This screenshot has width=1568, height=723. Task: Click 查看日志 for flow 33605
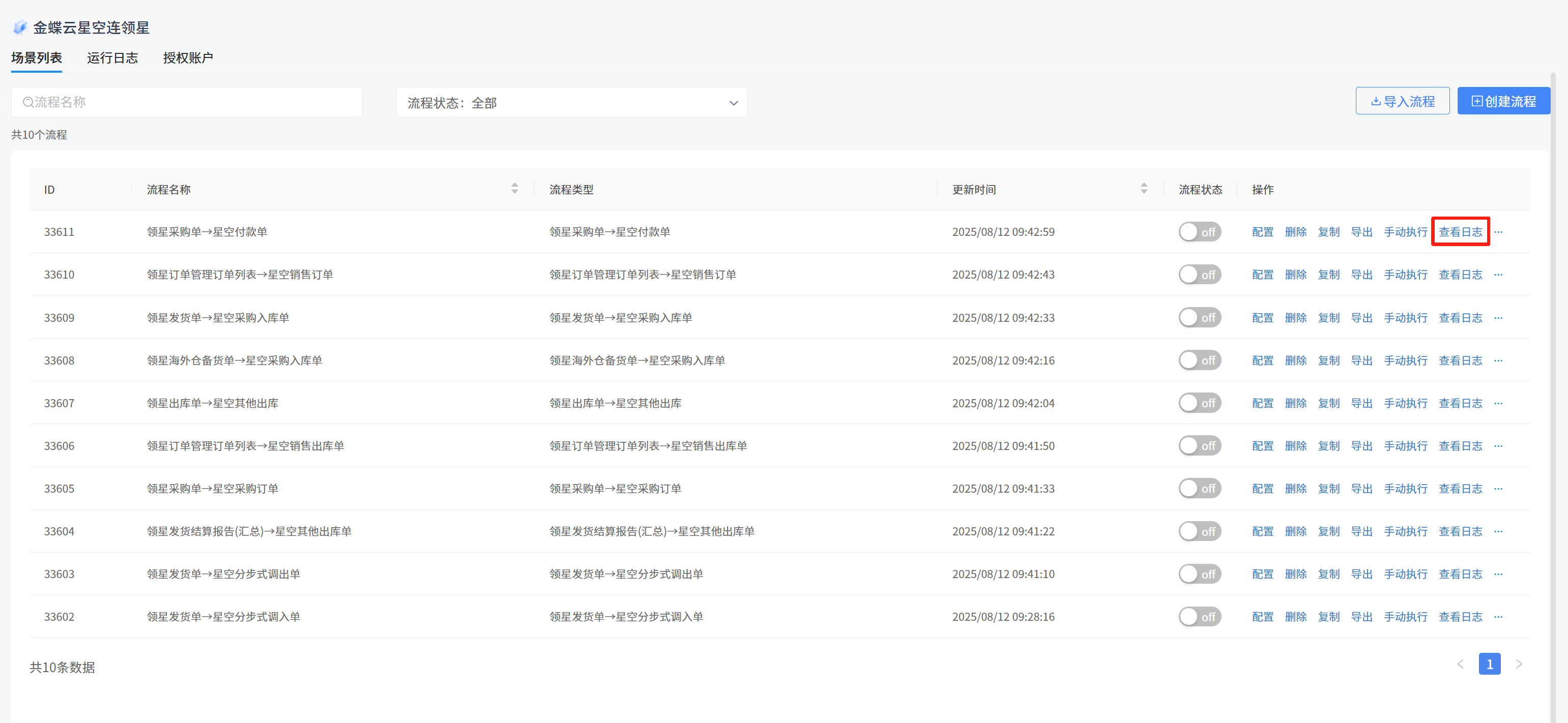pos(1460,488)
